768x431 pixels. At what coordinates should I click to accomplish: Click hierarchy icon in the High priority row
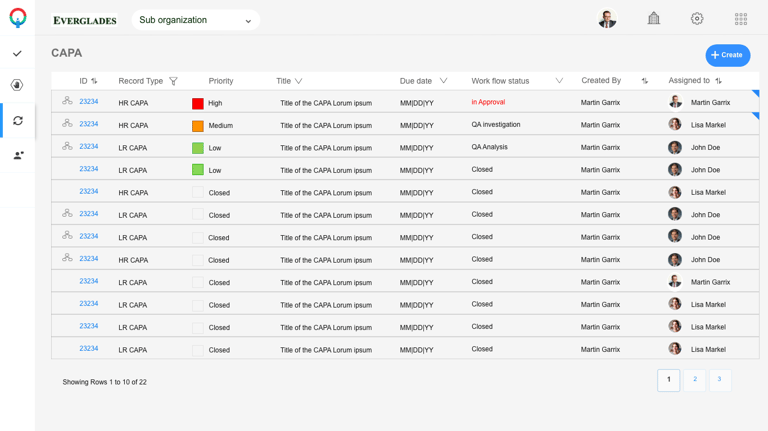click(67, 101)
